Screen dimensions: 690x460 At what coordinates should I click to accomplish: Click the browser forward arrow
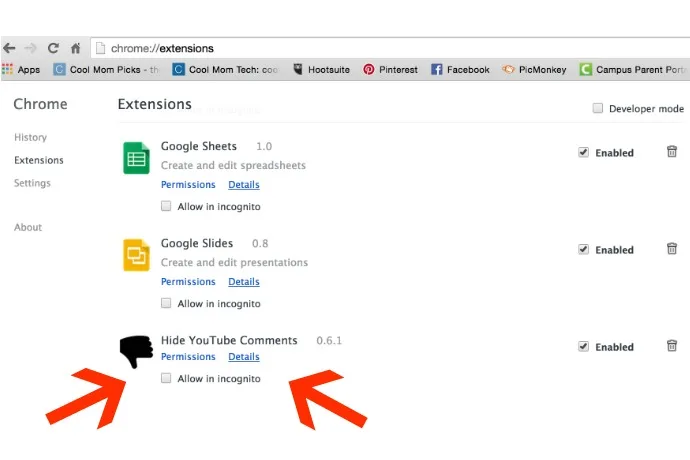tap(31, 48)
